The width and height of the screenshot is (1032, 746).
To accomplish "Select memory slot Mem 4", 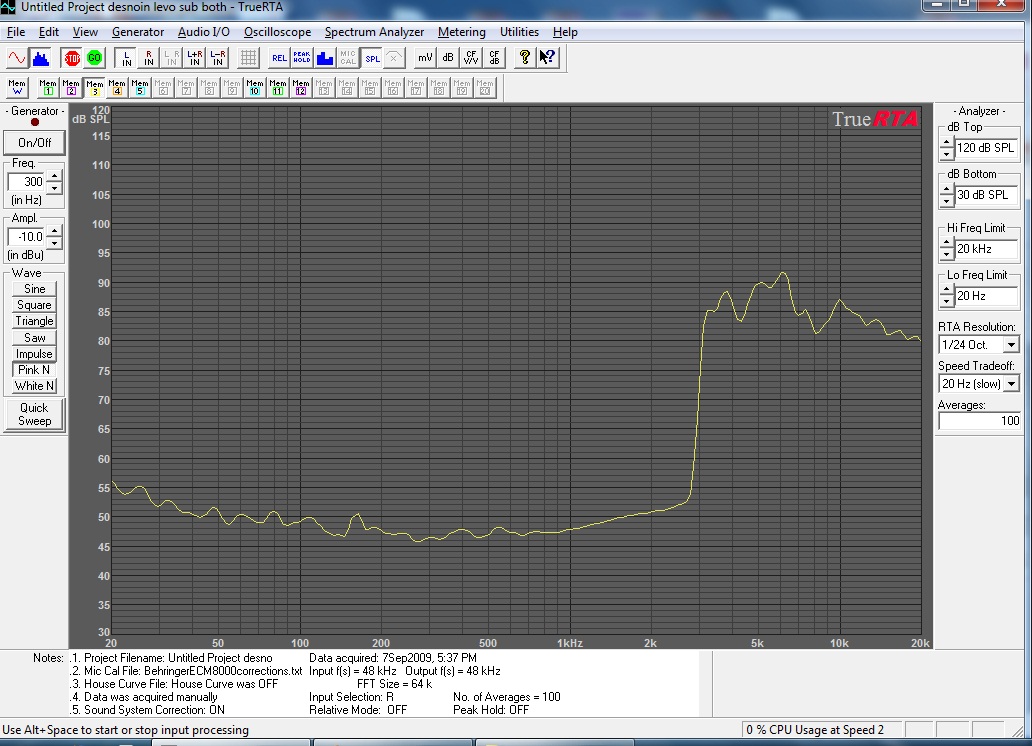I will point(117,87).
